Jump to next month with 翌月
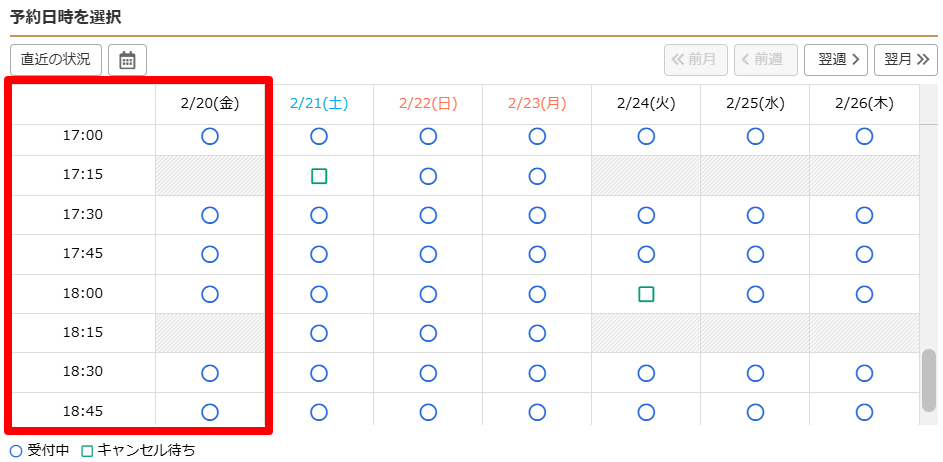 905,60
